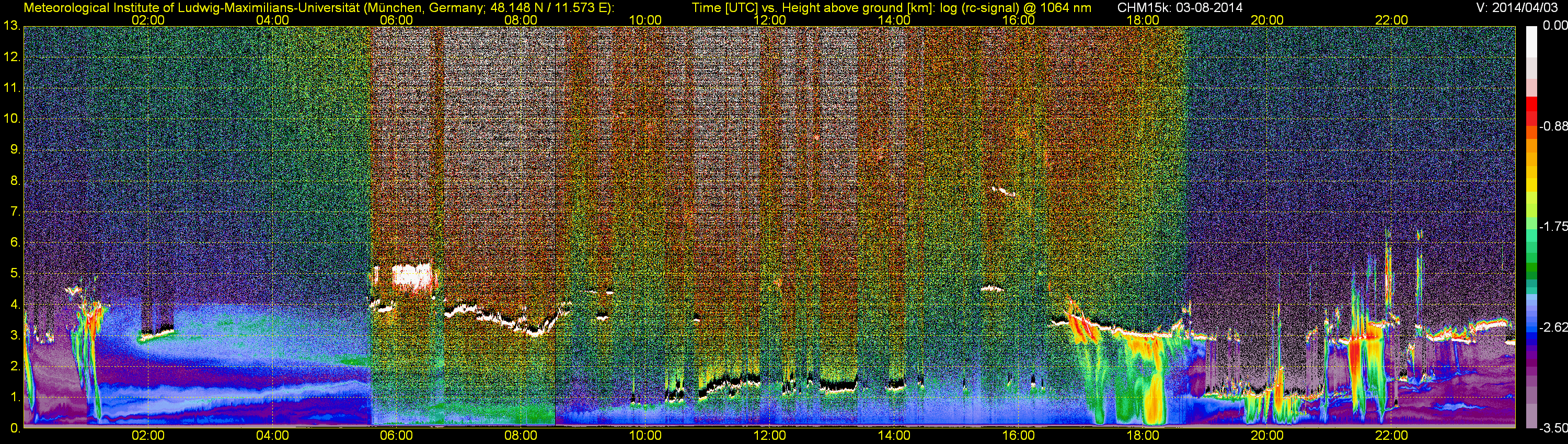
Task: Click the 02:00 label on the top time axis
Action: (x=148, y=20)
